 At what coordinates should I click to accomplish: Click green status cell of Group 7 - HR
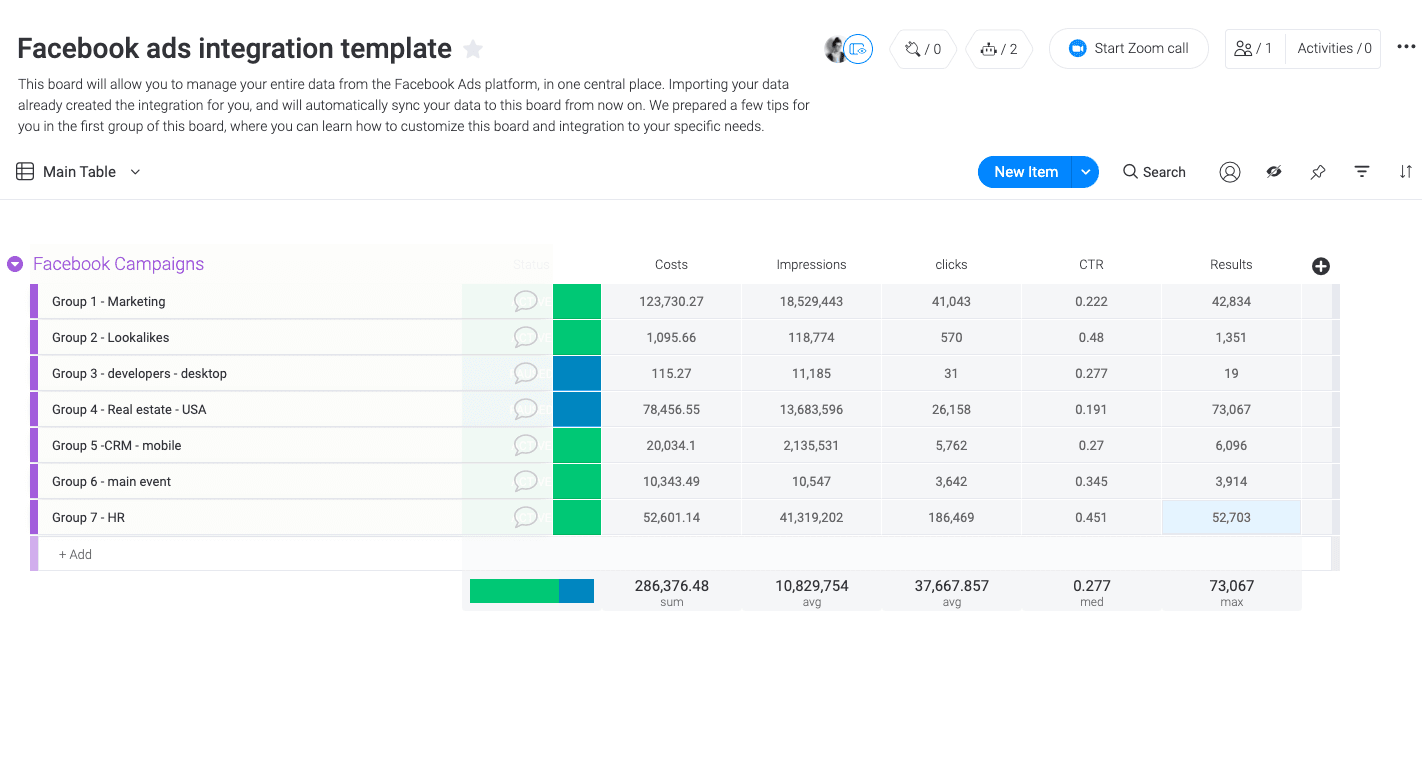coord(577,517)
